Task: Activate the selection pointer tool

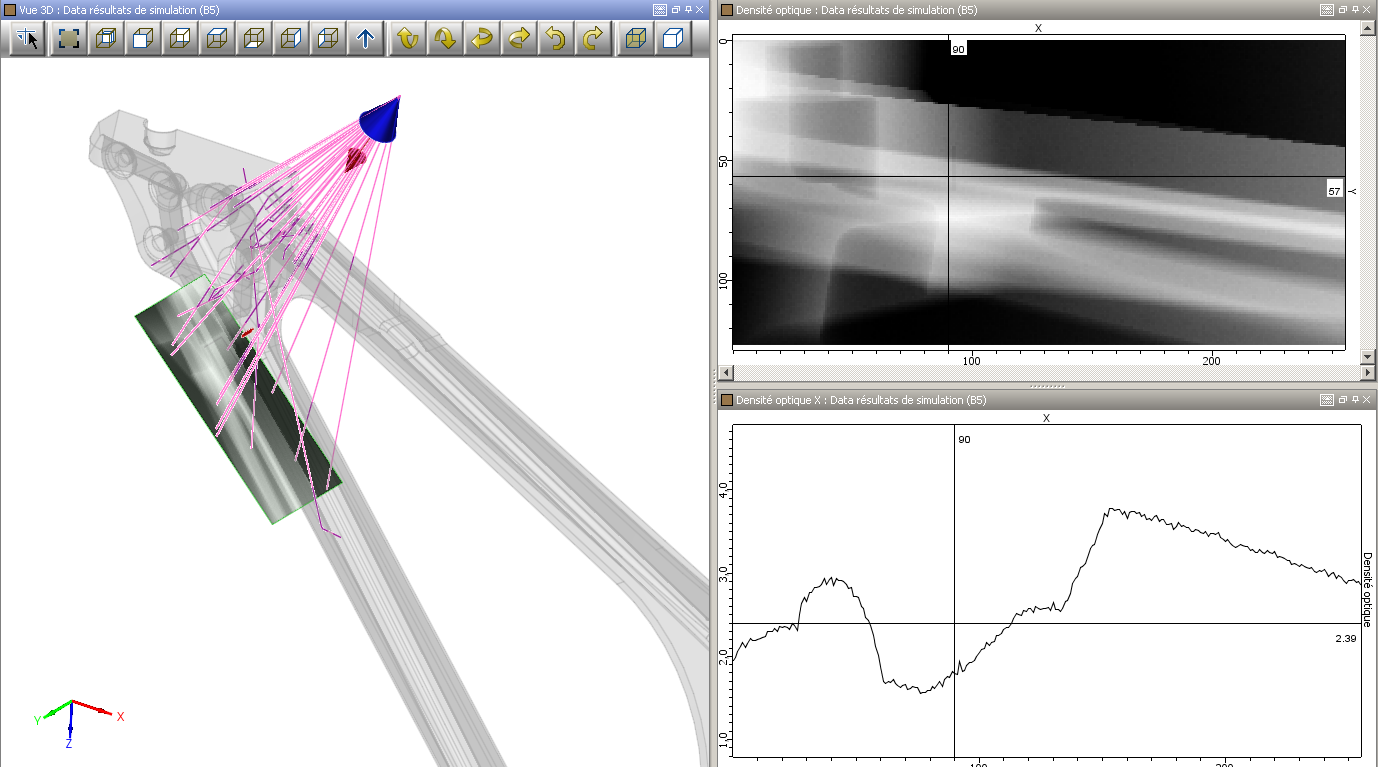Action: [28, 39]
